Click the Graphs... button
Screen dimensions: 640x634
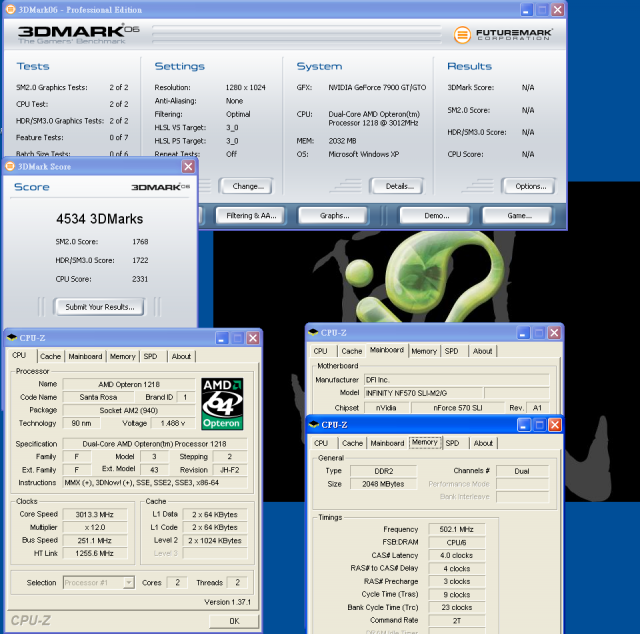coord(335,216)
